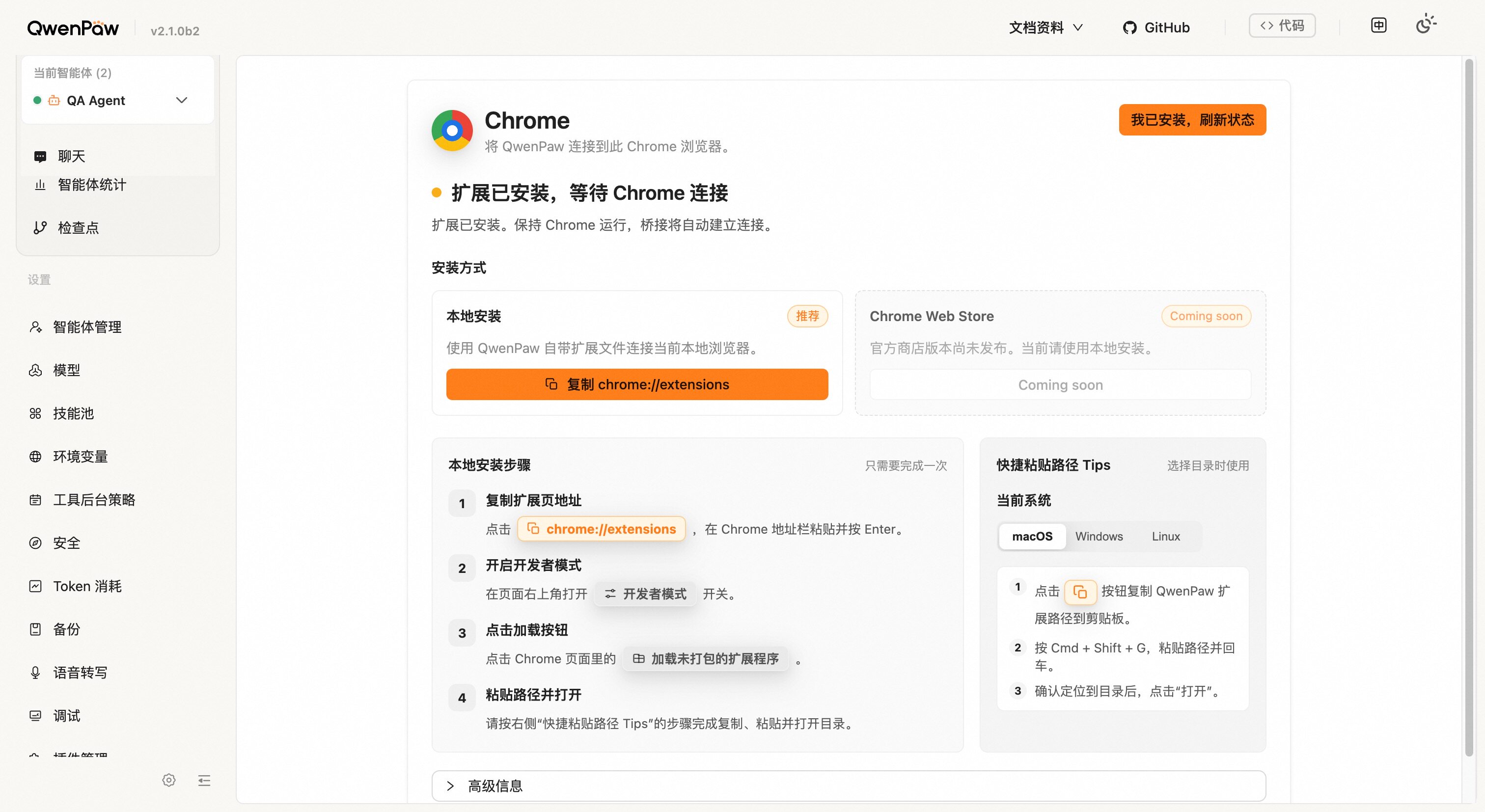
Task: Open the 模型 settings page
Action: [x=117, y=371]
